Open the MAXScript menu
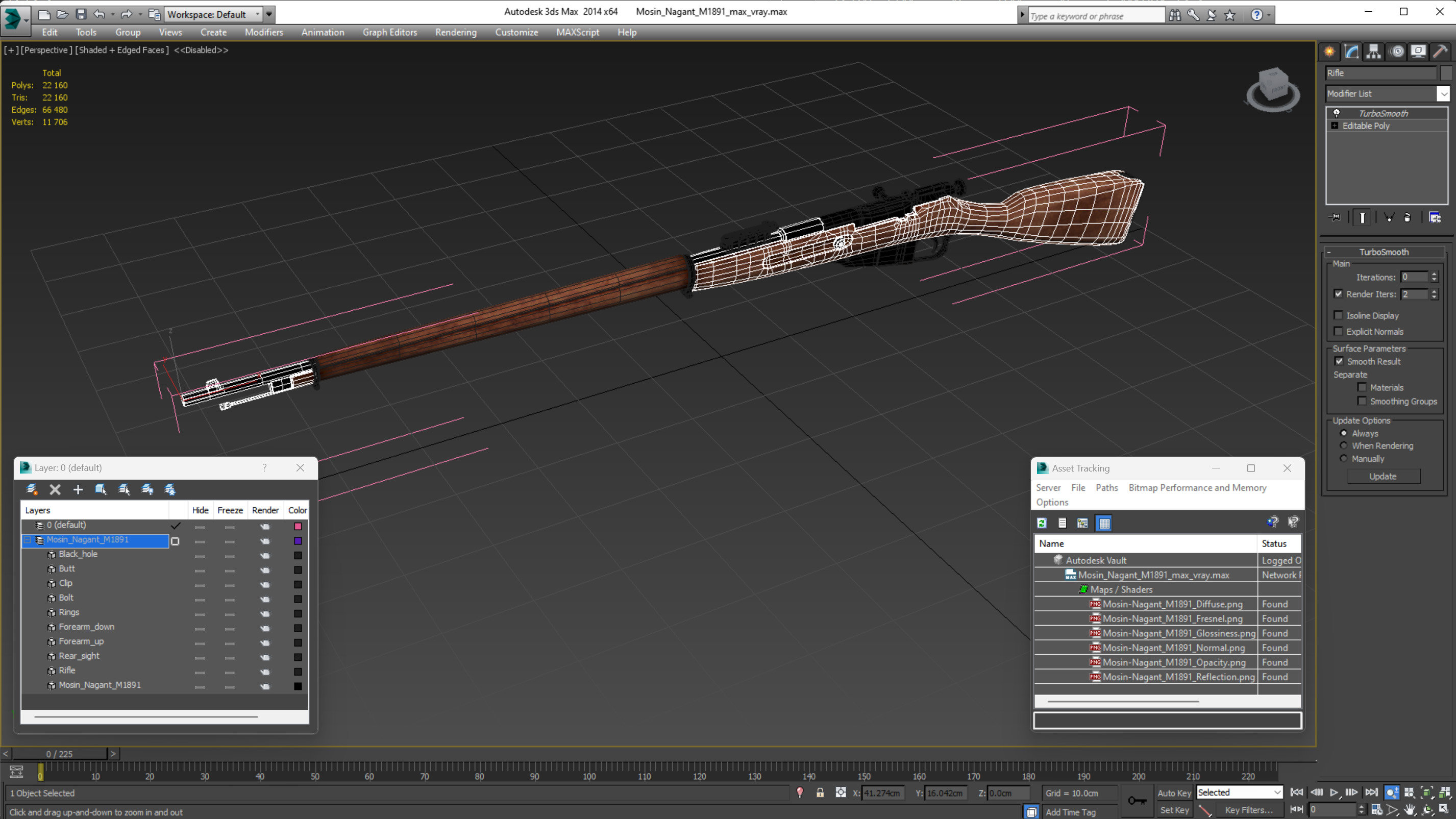Image resolution: width=1456 pixels, height=819 pixels. pyautogui.click(x=577, y=32)
